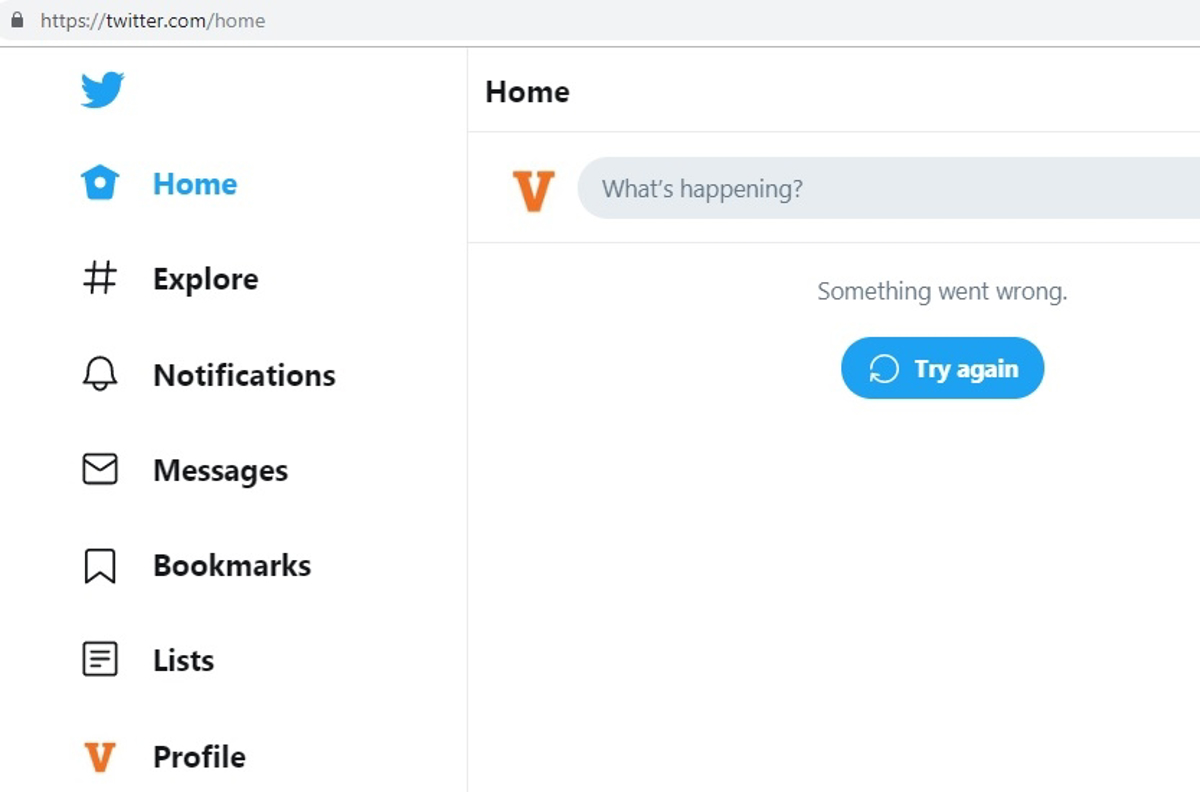Select the Profile menu entry
The height and width of the screenshot is (792, 1200).
tap(199, 757)
